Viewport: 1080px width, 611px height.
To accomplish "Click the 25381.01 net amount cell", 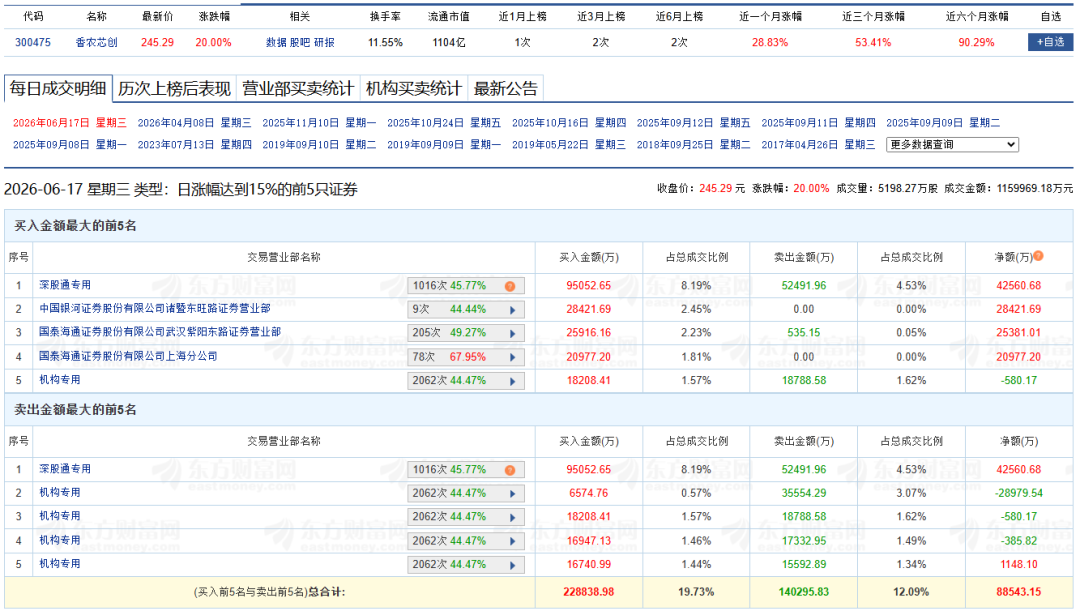I will (x=1018, y=332).
